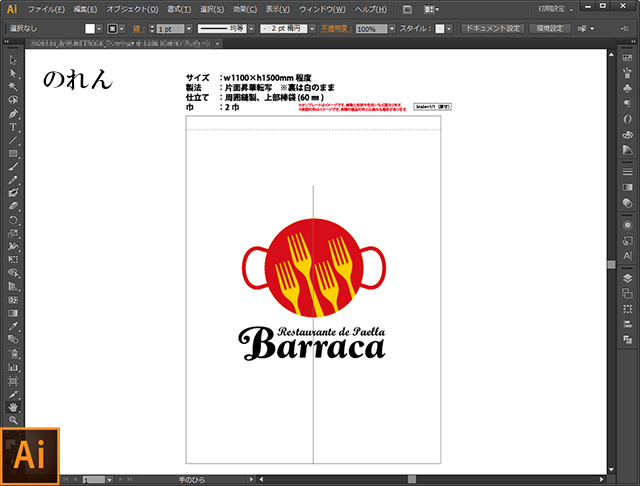
Task: Click the ドキュメント設定 button
Action: click(494, 29)
